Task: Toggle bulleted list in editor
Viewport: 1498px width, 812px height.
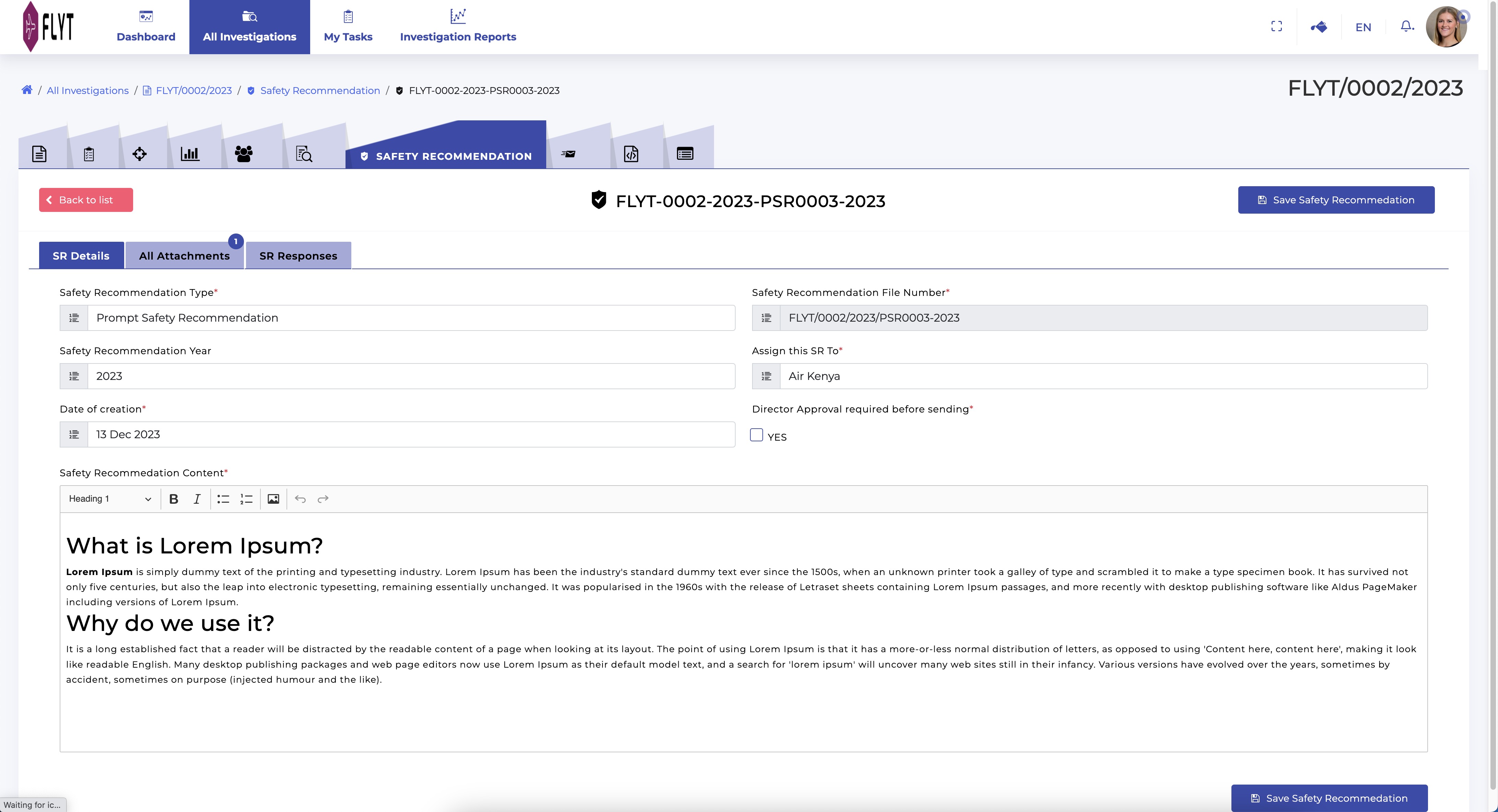Action: pyautogui.click(x=223, y=499)
